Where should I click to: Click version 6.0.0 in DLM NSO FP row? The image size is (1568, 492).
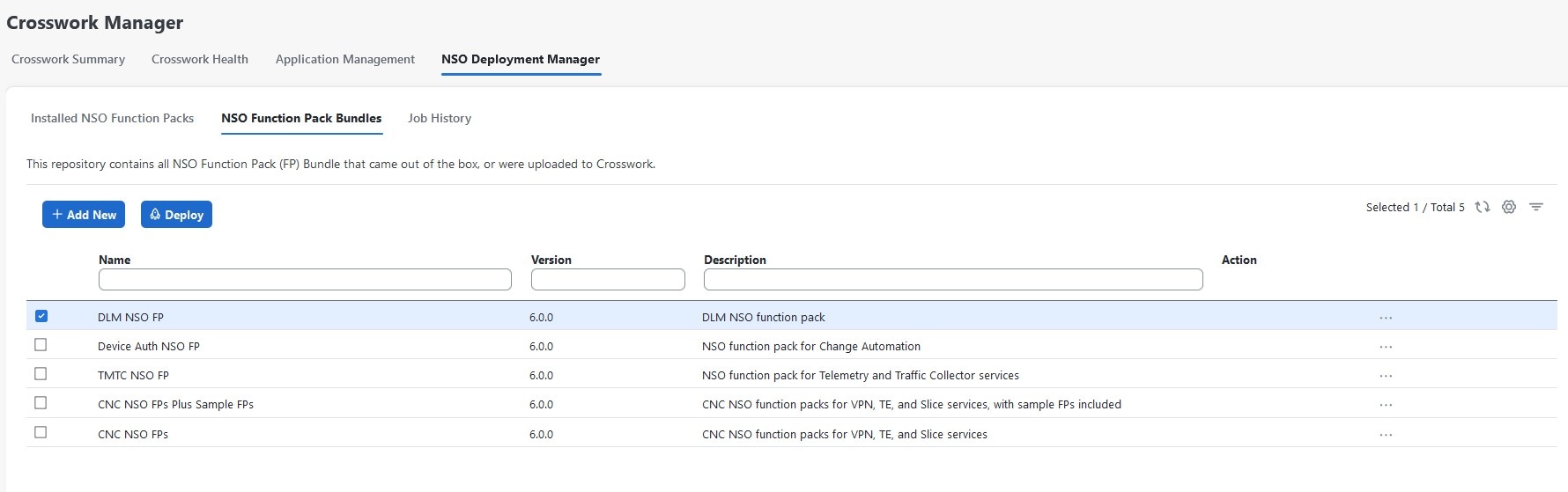pyautogui.click(x=542, y=318)
